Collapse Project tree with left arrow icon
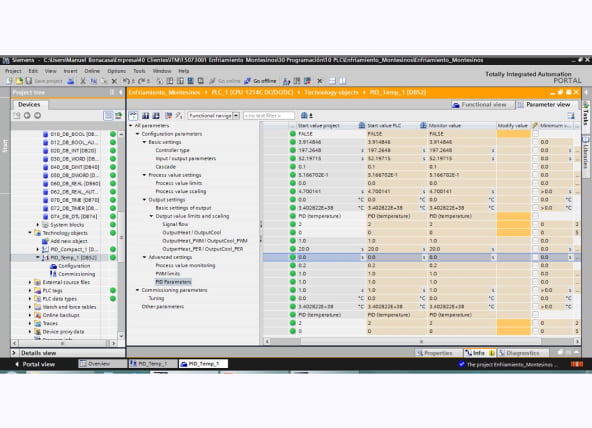The image size is (592, 428). pos(120,92)
